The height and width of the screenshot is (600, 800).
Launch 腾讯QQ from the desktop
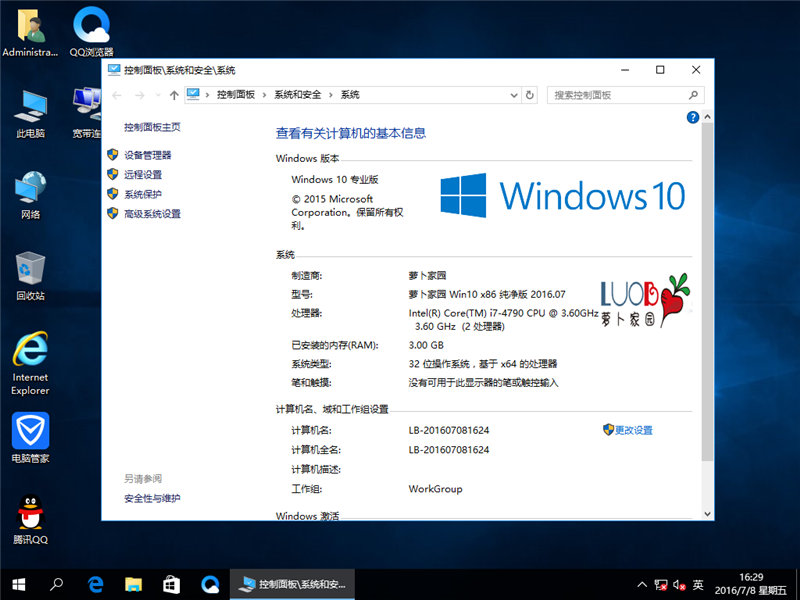(x=31, y=519)
